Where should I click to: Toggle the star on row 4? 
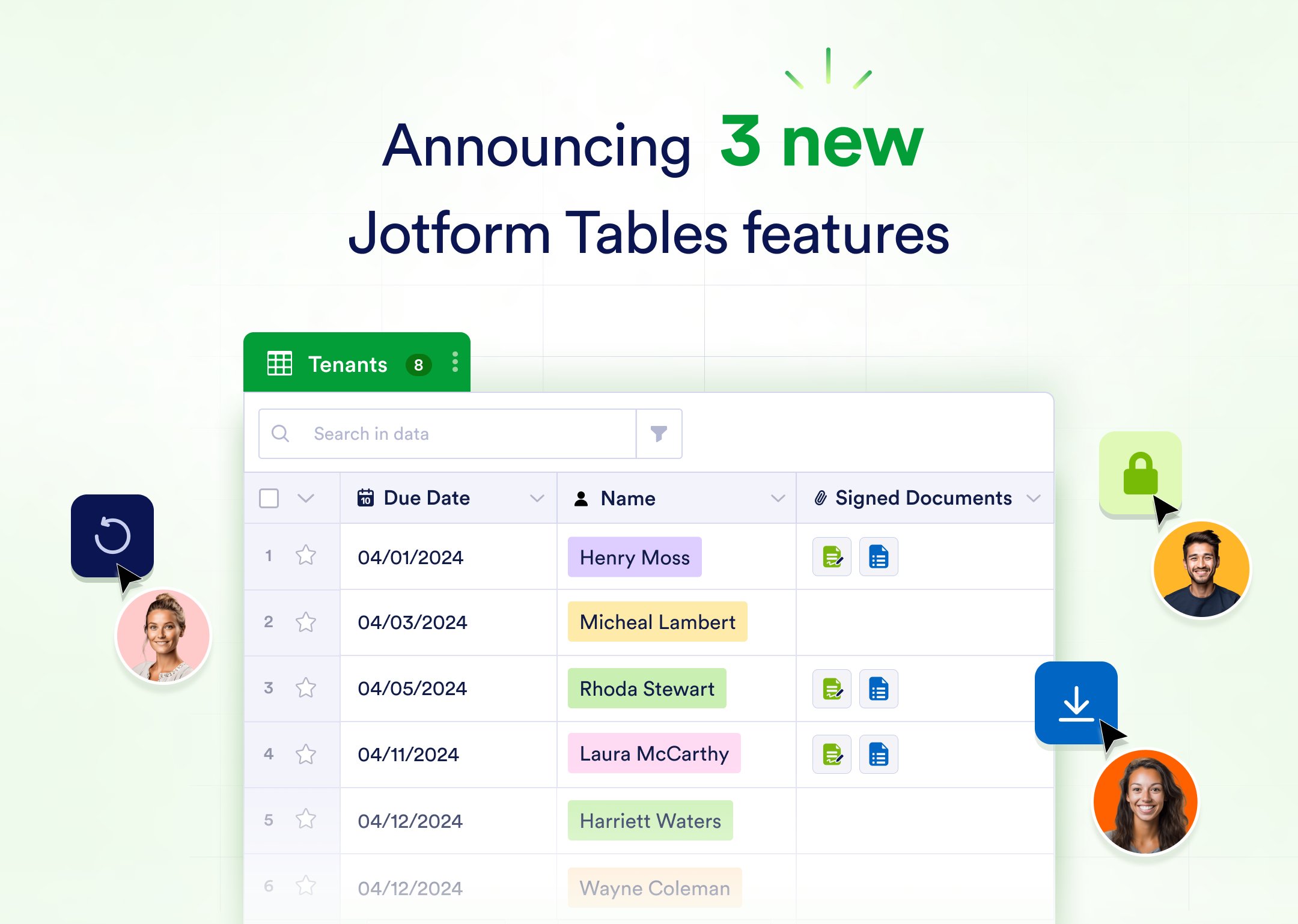click(x=306, y=754)
